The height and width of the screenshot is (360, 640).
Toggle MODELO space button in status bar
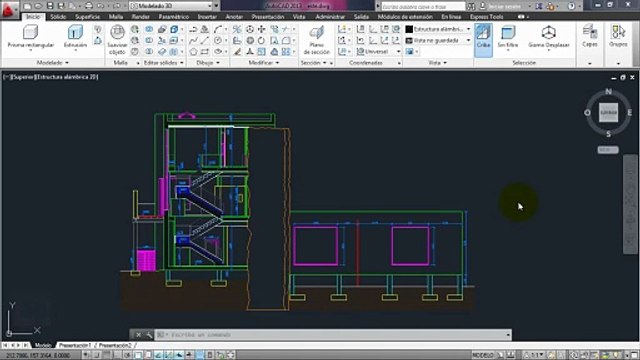482,355
